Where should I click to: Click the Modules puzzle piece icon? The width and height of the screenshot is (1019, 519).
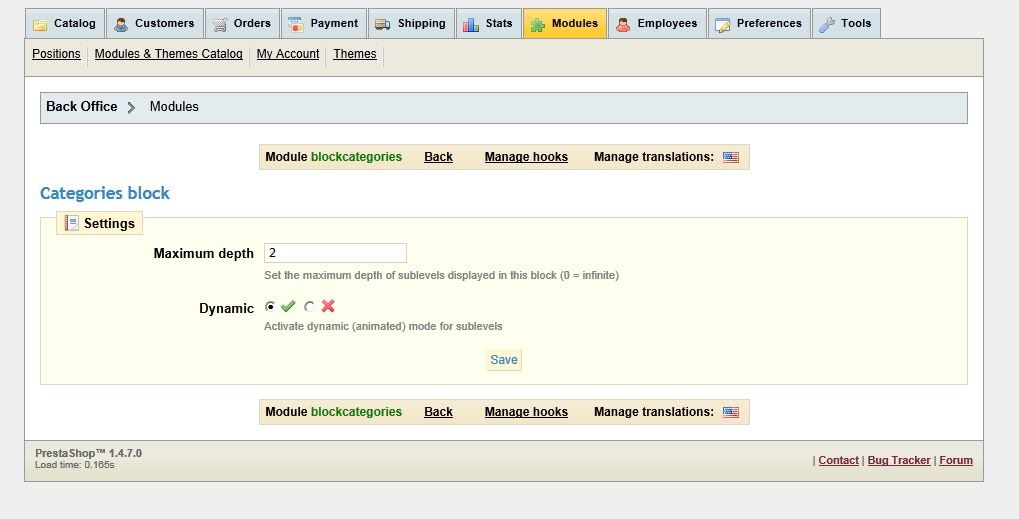[537, 24]
